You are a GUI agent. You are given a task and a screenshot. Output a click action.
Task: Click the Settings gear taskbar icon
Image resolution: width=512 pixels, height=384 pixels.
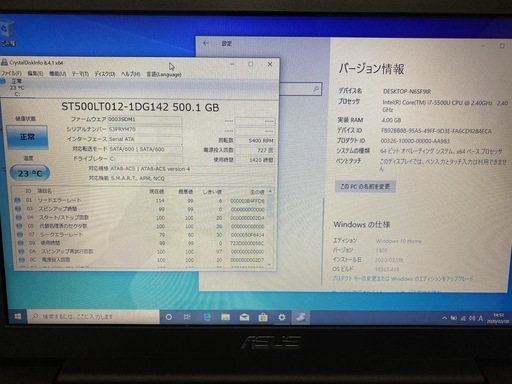282,317
